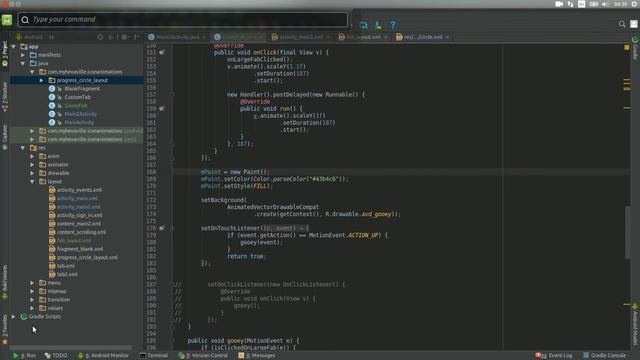Select tab.xml file
Screen dimensions: 640x360
pyautogui.click(x=66, y=266)
